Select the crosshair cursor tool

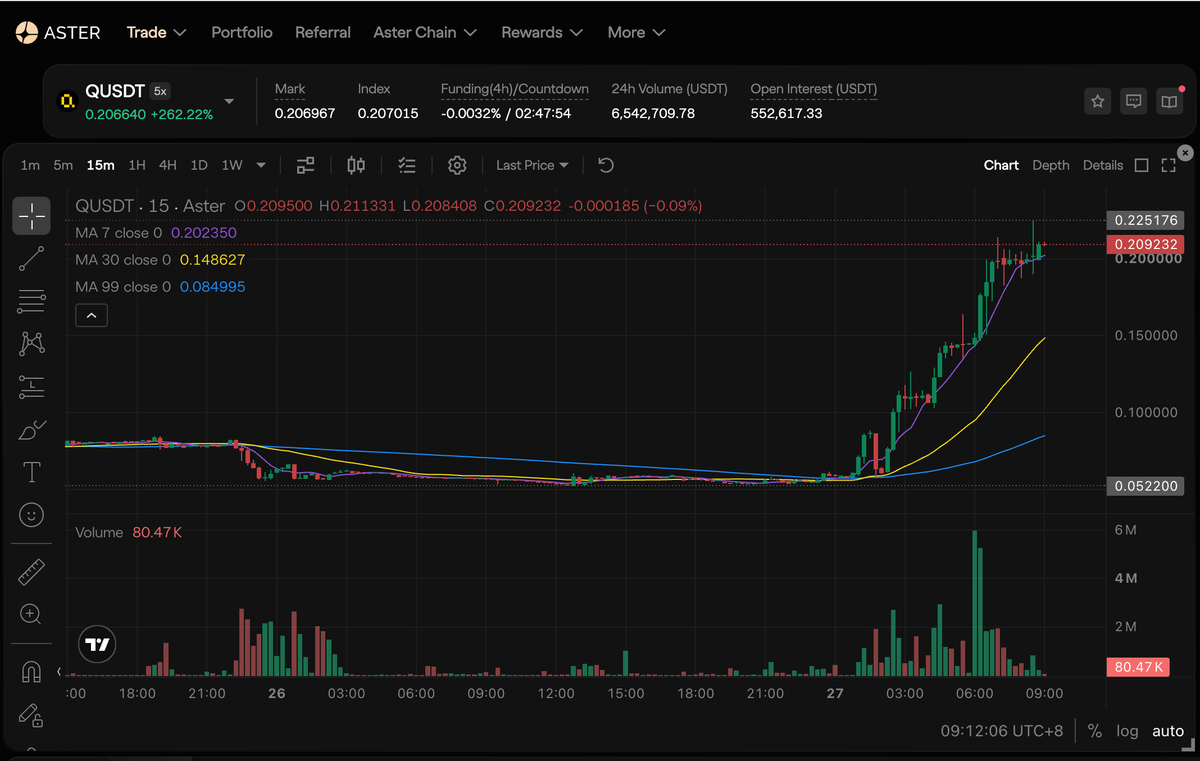[31, 215]
